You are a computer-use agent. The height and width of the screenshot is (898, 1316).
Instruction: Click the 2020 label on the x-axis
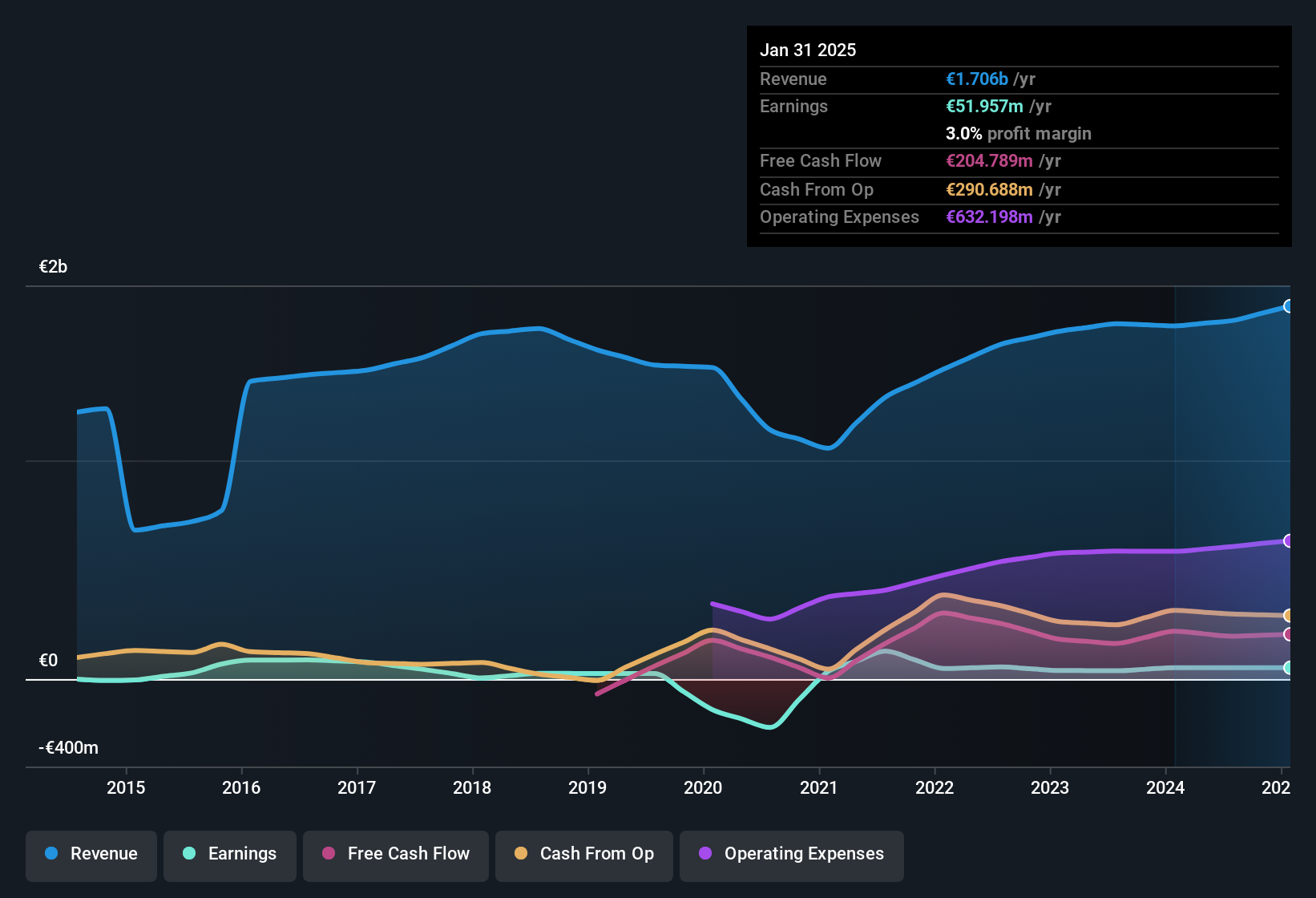[x=704, y=788]
